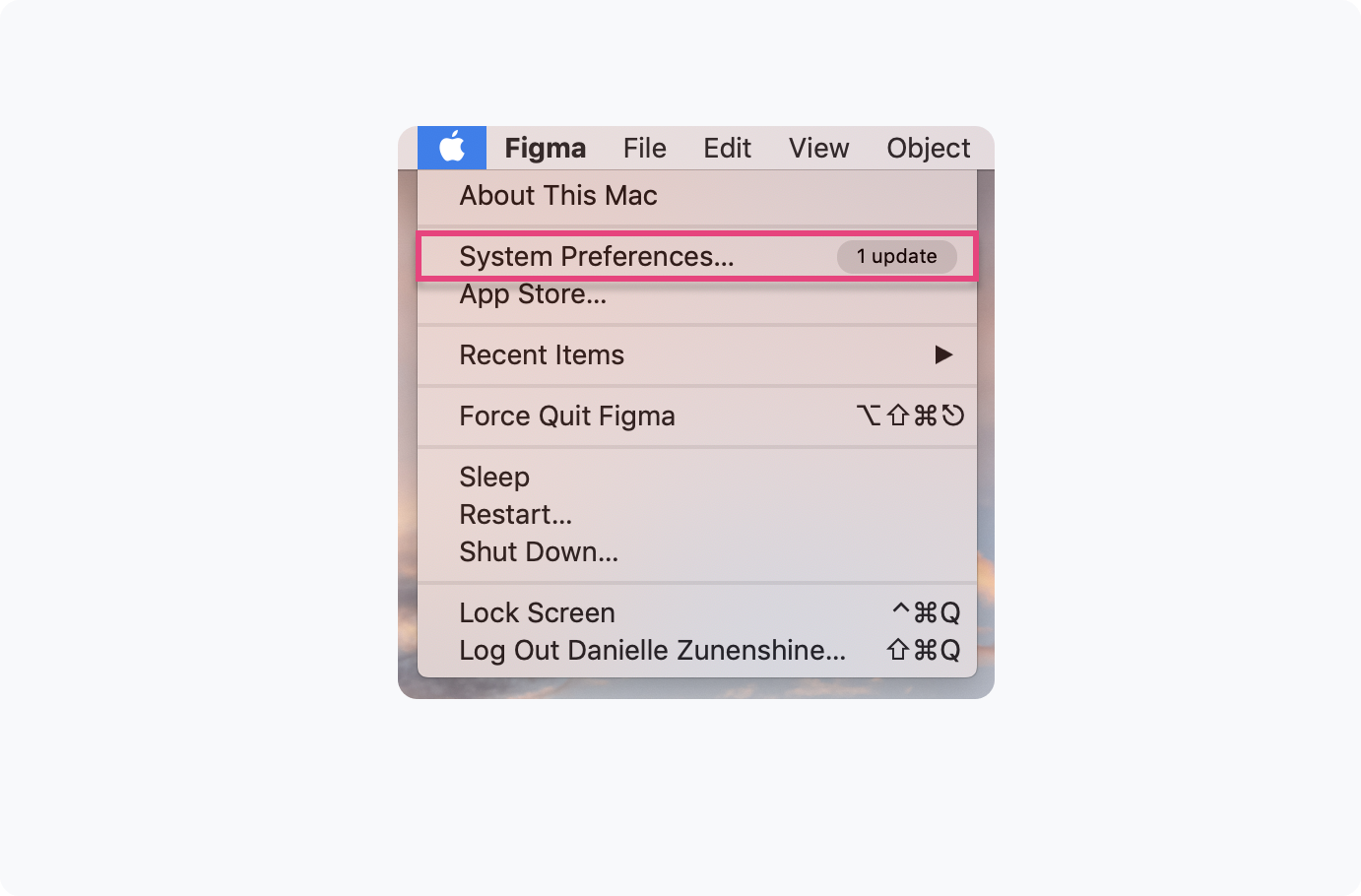Select About This Mac
The width and height of the screenshot is (1361, 896).
click(557, 195)
